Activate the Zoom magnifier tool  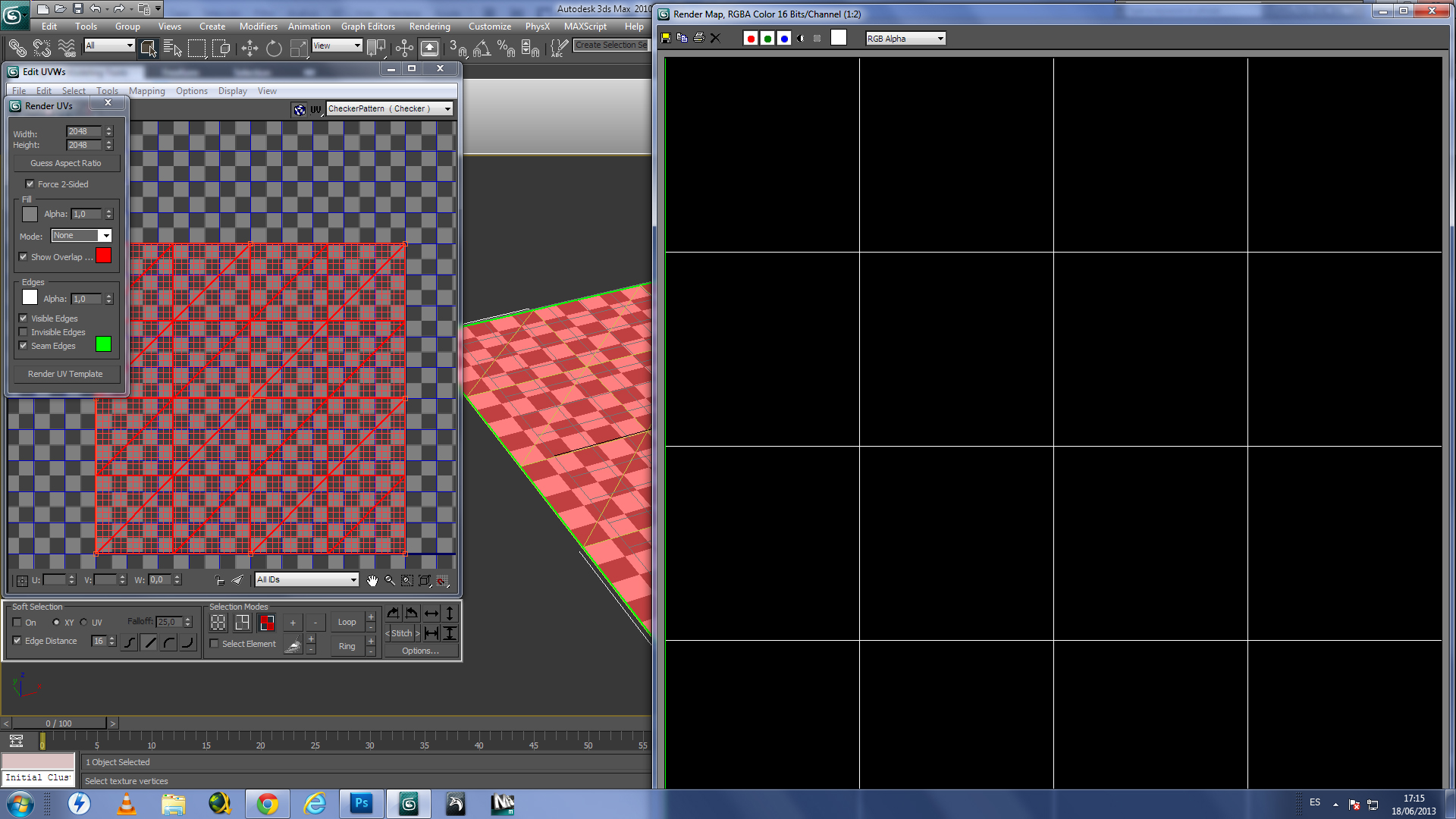pyautogui.click(x=390, y=580)
